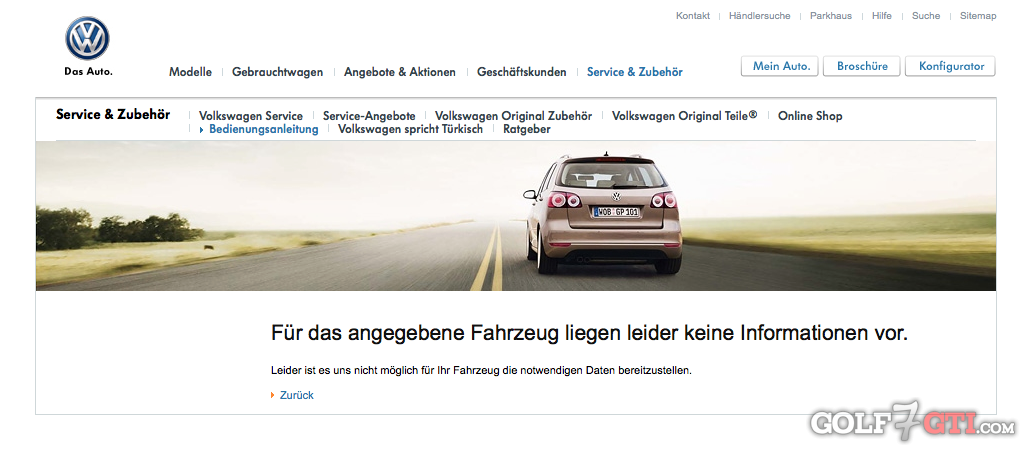Open the Konfigurator button
1025x449 pixels.
950,66
